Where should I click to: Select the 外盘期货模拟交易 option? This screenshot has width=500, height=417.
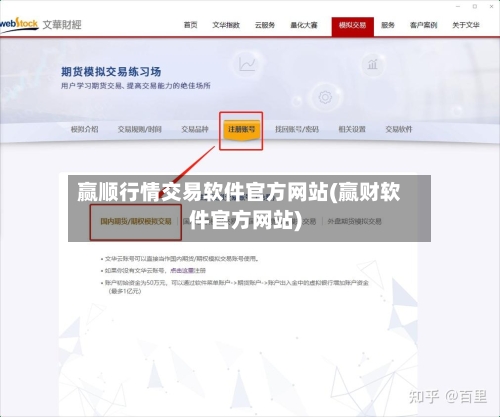354,221
